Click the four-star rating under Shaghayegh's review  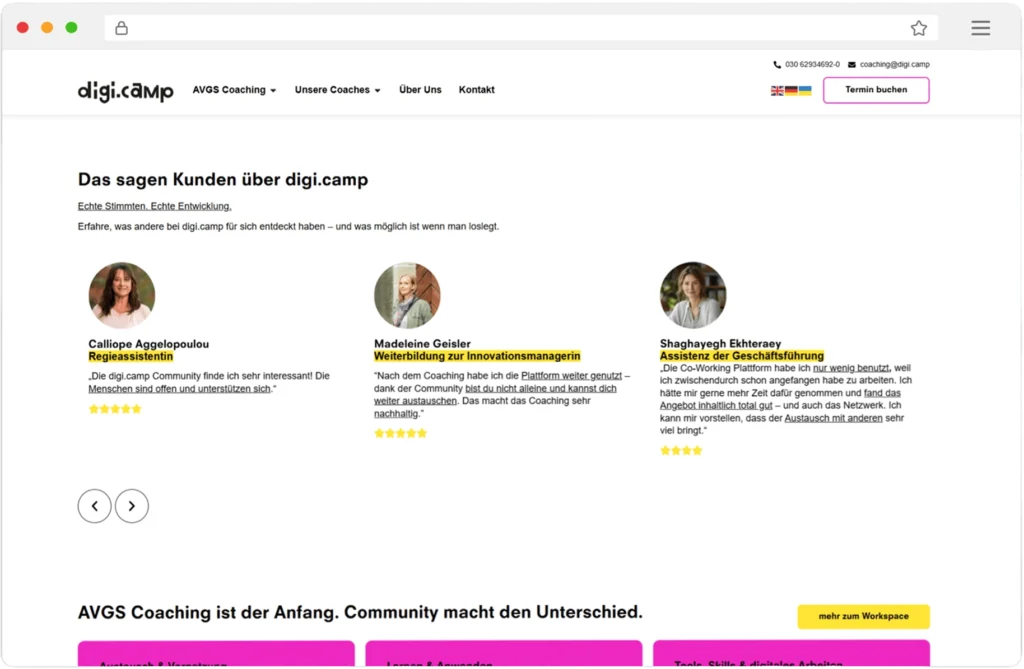coord(681,451)
